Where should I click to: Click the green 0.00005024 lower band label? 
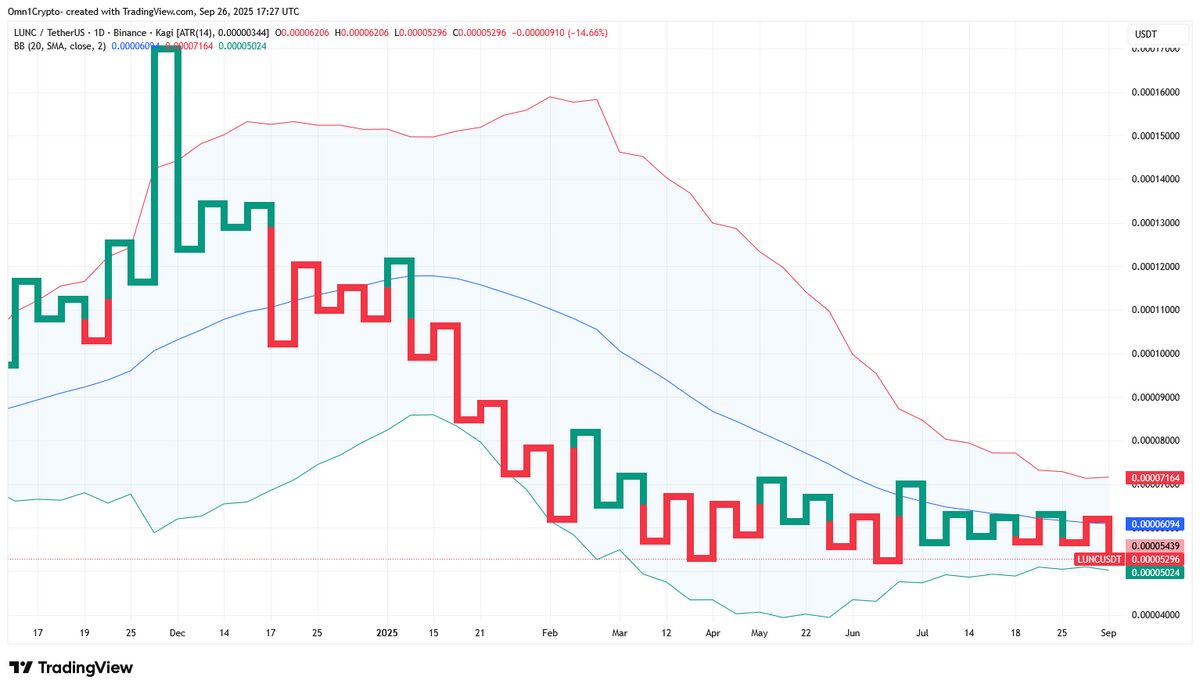point(1154,572)
